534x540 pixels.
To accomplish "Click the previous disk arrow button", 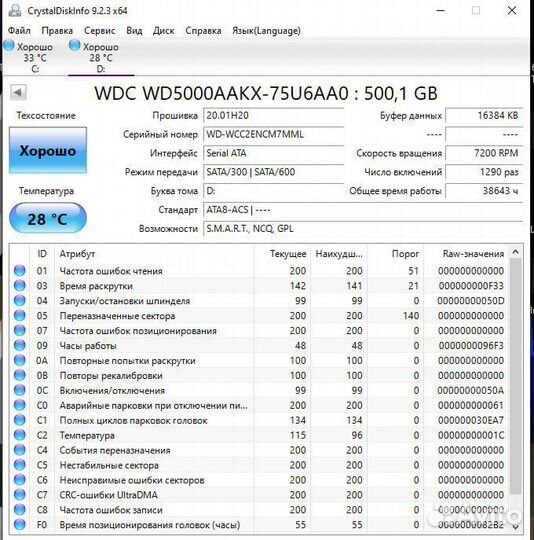I will pos(18,92).
